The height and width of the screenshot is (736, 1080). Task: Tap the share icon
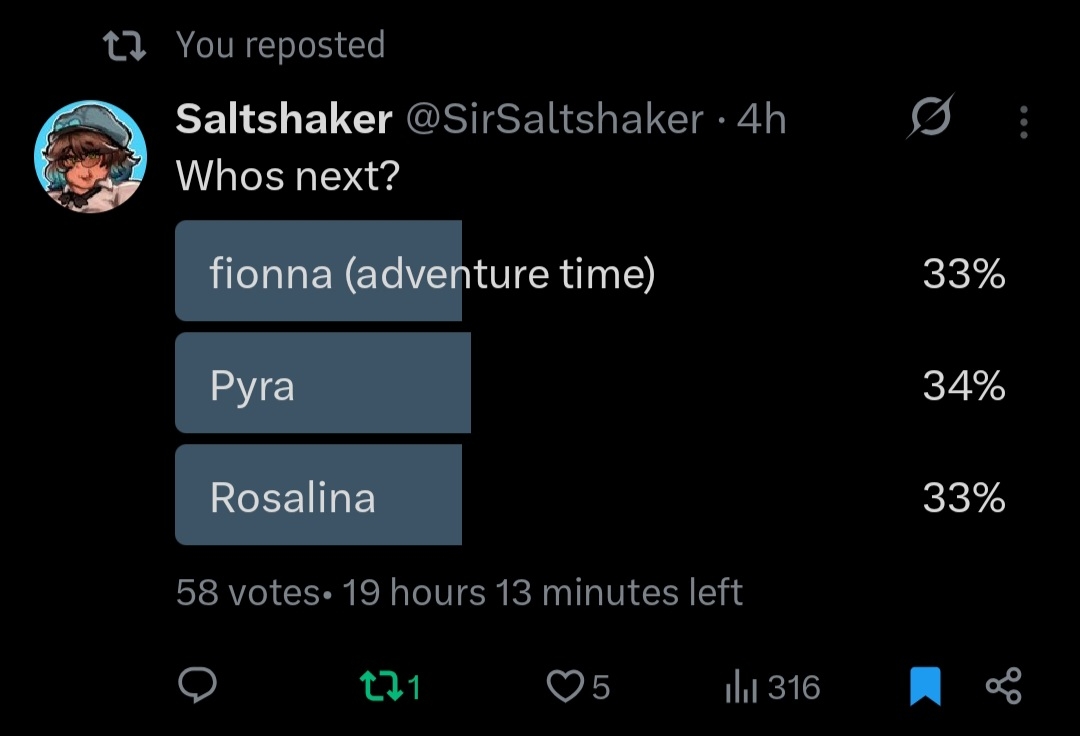coord(1003,687)
